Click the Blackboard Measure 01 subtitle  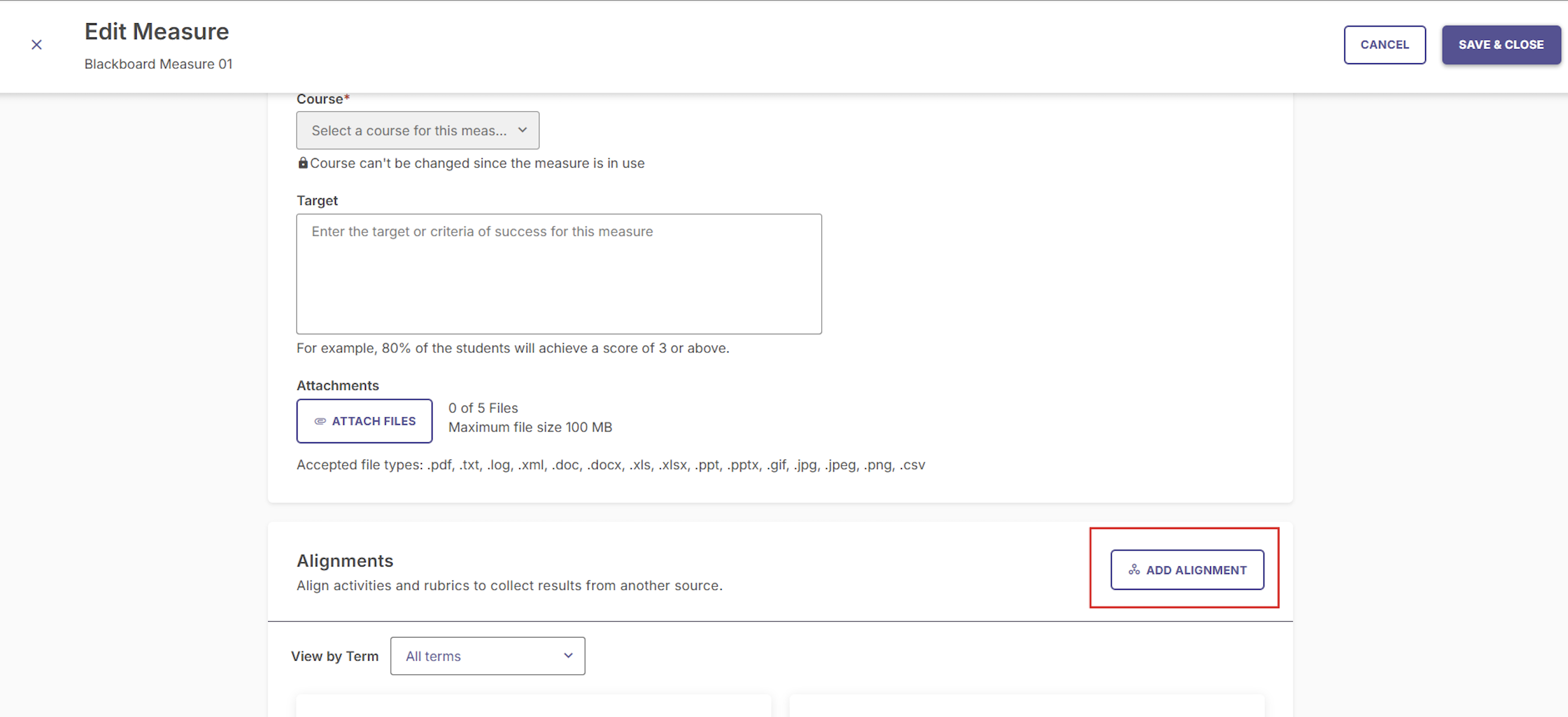click(x=158, y=64)
